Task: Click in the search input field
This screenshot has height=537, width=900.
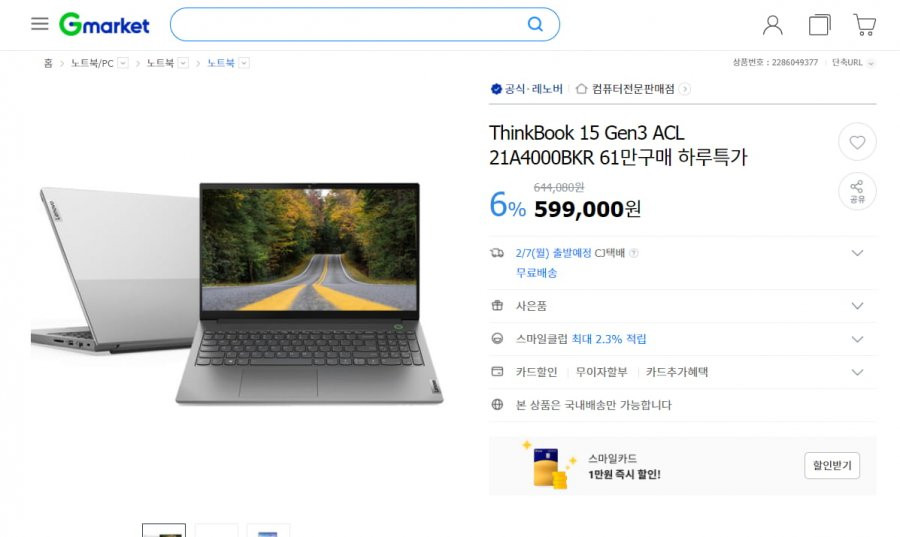Action: click(348, 24)
